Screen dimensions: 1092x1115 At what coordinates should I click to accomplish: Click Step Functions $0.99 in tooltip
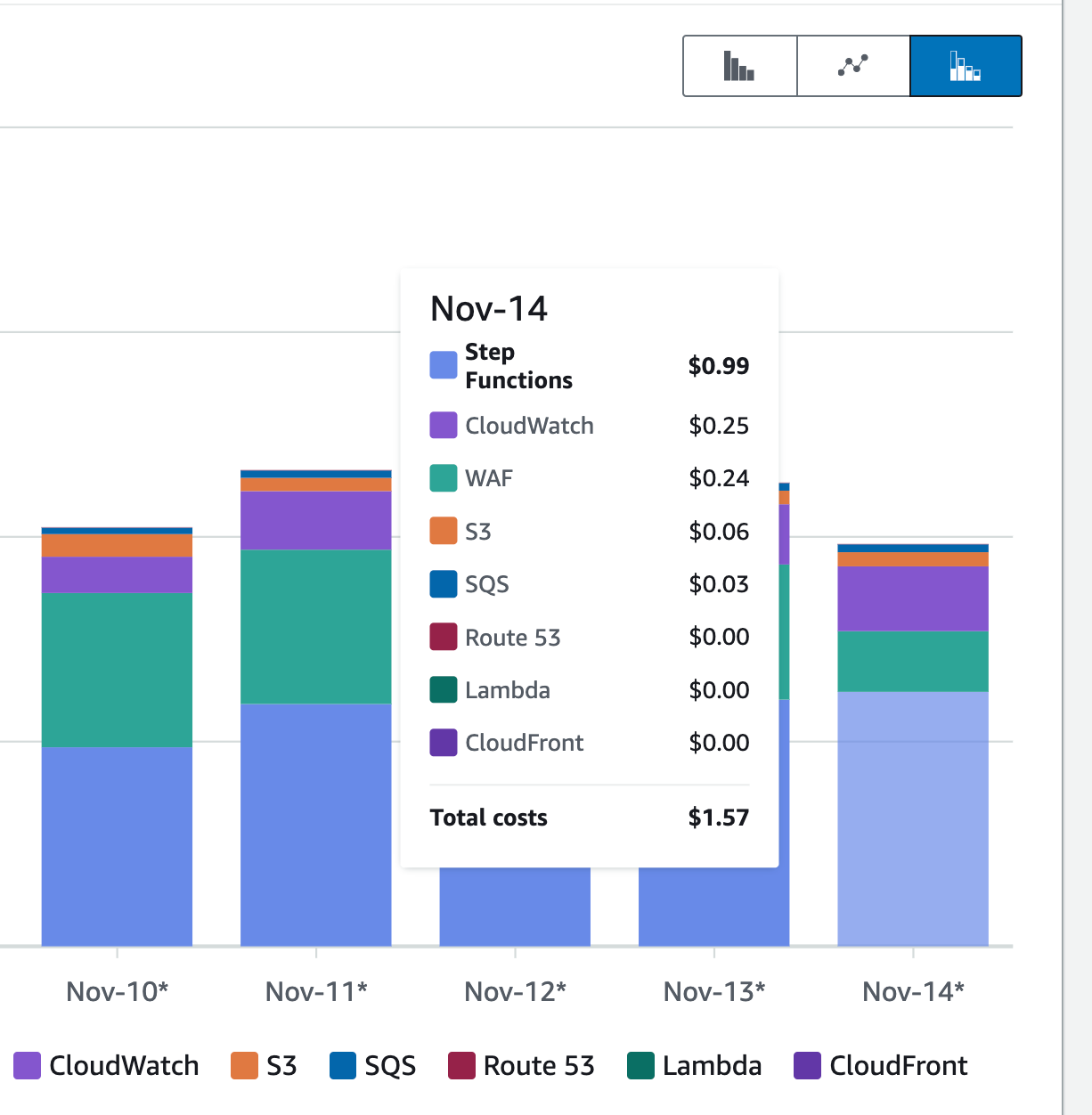[590, 366]
